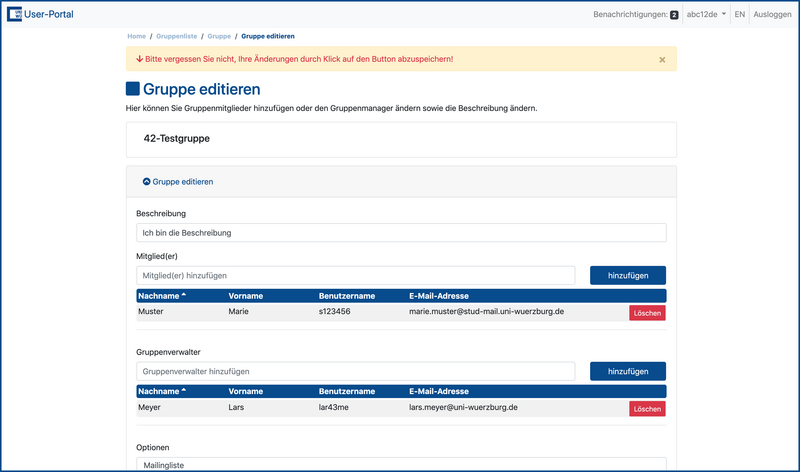This screenshot has height=472, width=800.
Task: Click Ausloggen to log out
Action: click(771, 15)
